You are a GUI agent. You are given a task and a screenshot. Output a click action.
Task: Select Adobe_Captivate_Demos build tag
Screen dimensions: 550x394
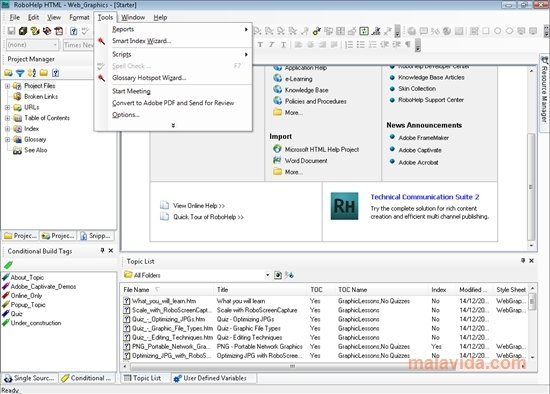click(x=43, y=287)
